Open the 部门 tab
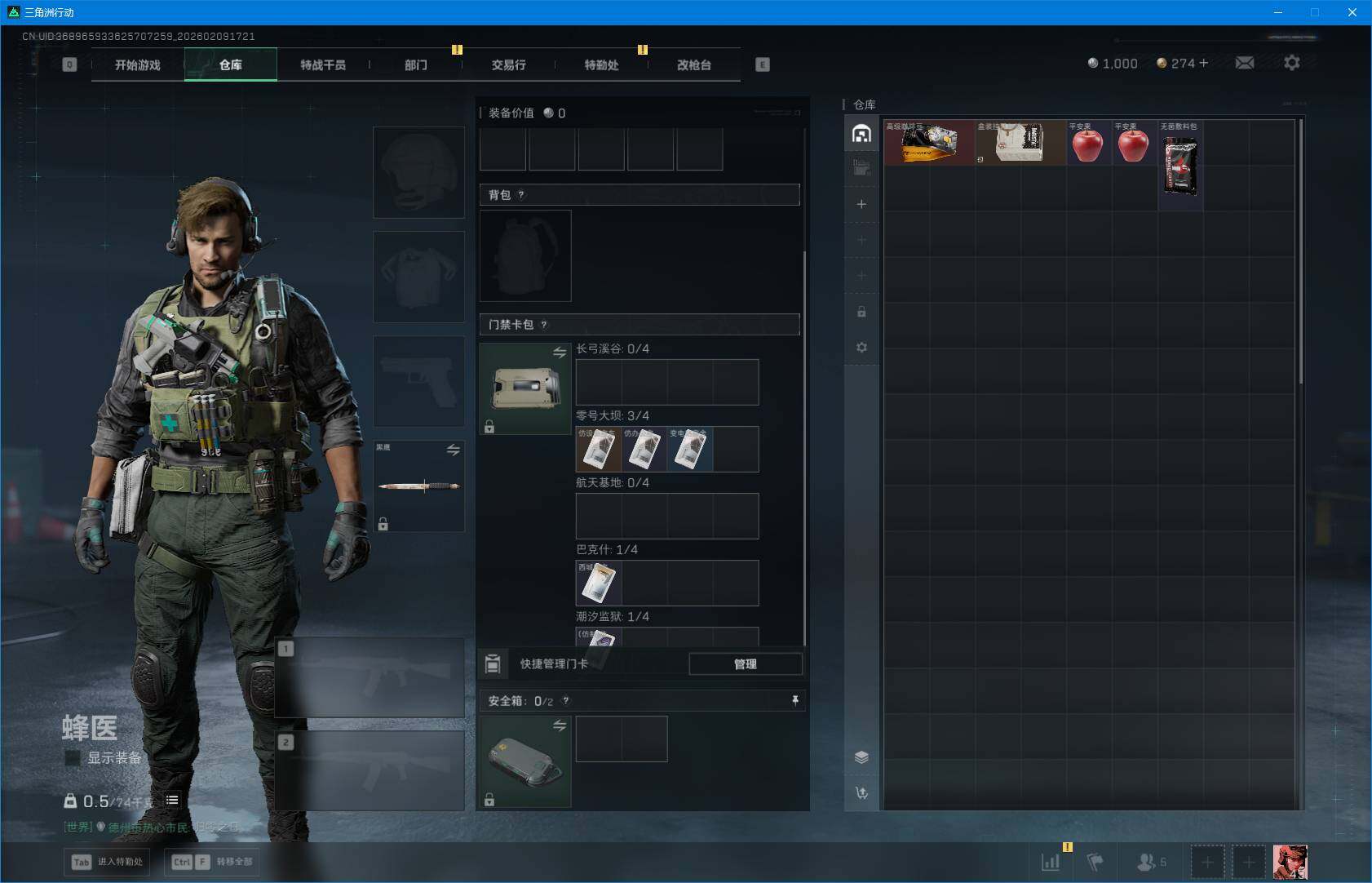The image size is (1372, 883). pyautogui.click(x=416, y=64)
